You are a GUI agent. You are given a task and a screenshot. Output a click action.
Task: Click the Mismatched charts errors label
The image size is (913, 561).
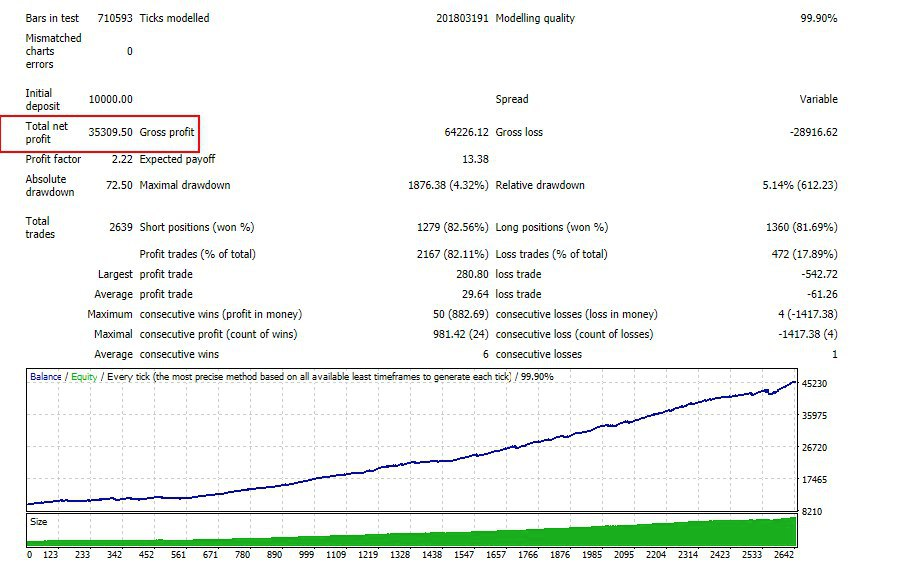tap(54, 51)
